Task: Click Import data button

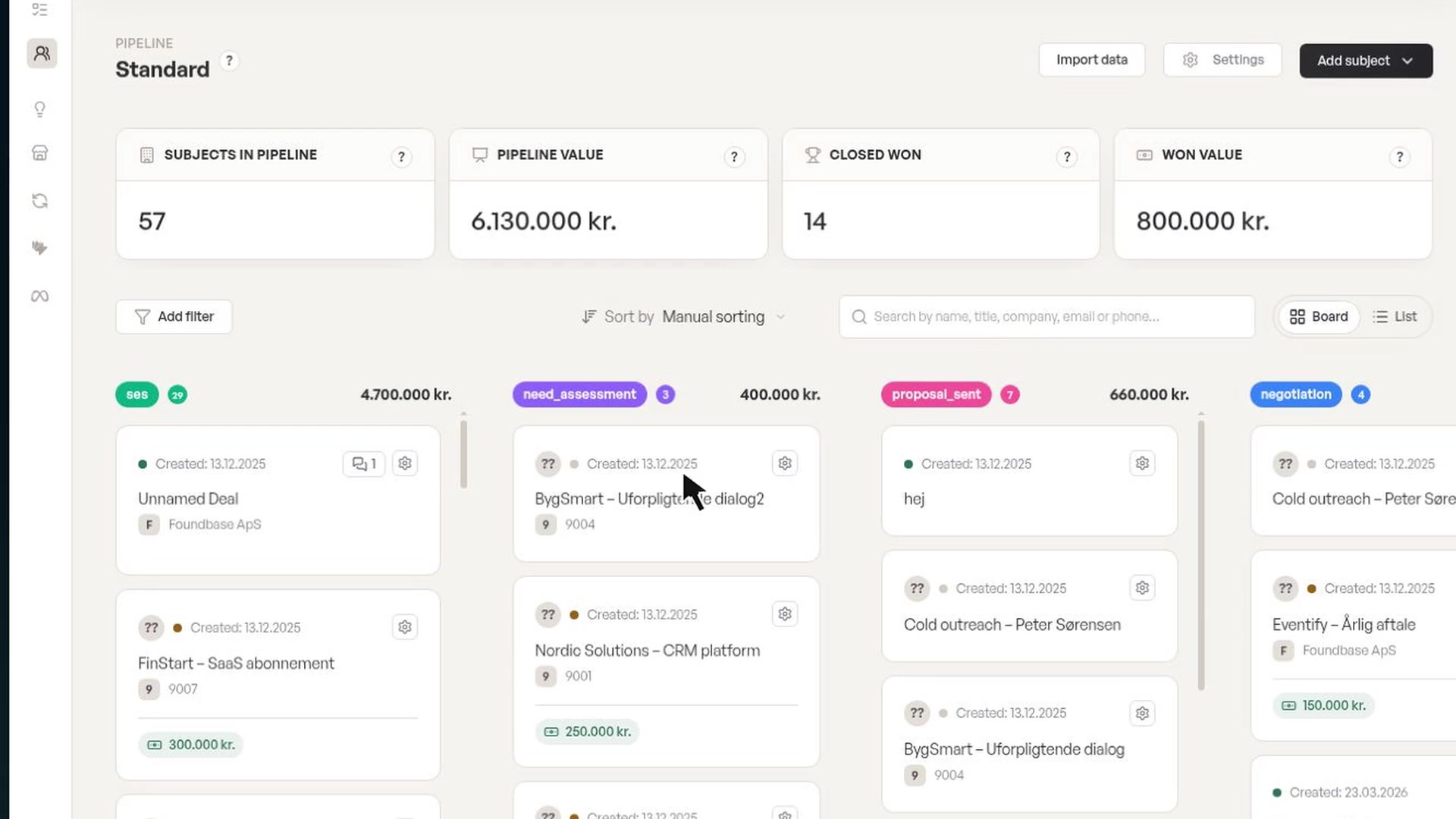Action: coord(1091,60)
